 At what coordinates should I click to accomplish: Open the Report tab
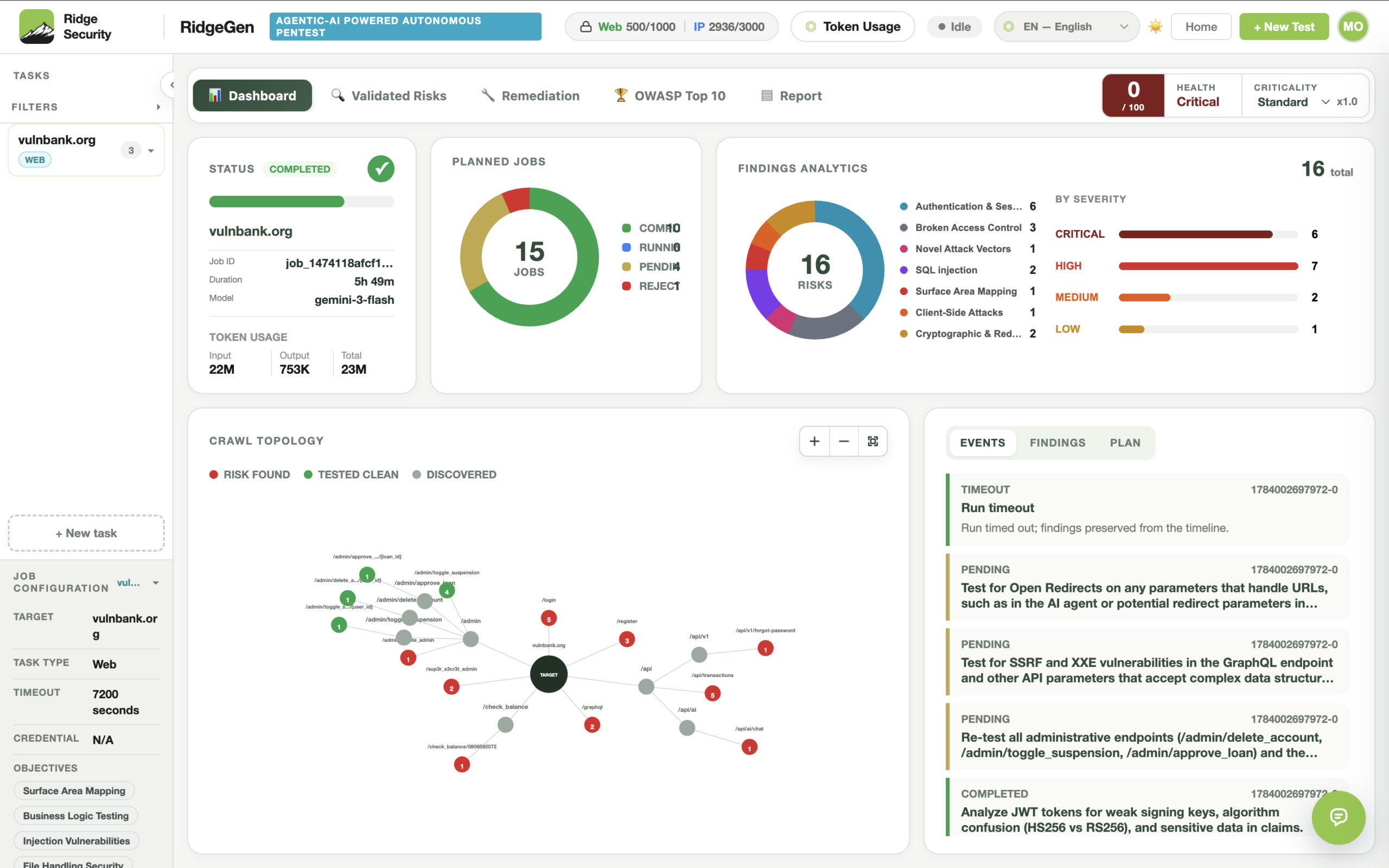click(x=792, y=96)
